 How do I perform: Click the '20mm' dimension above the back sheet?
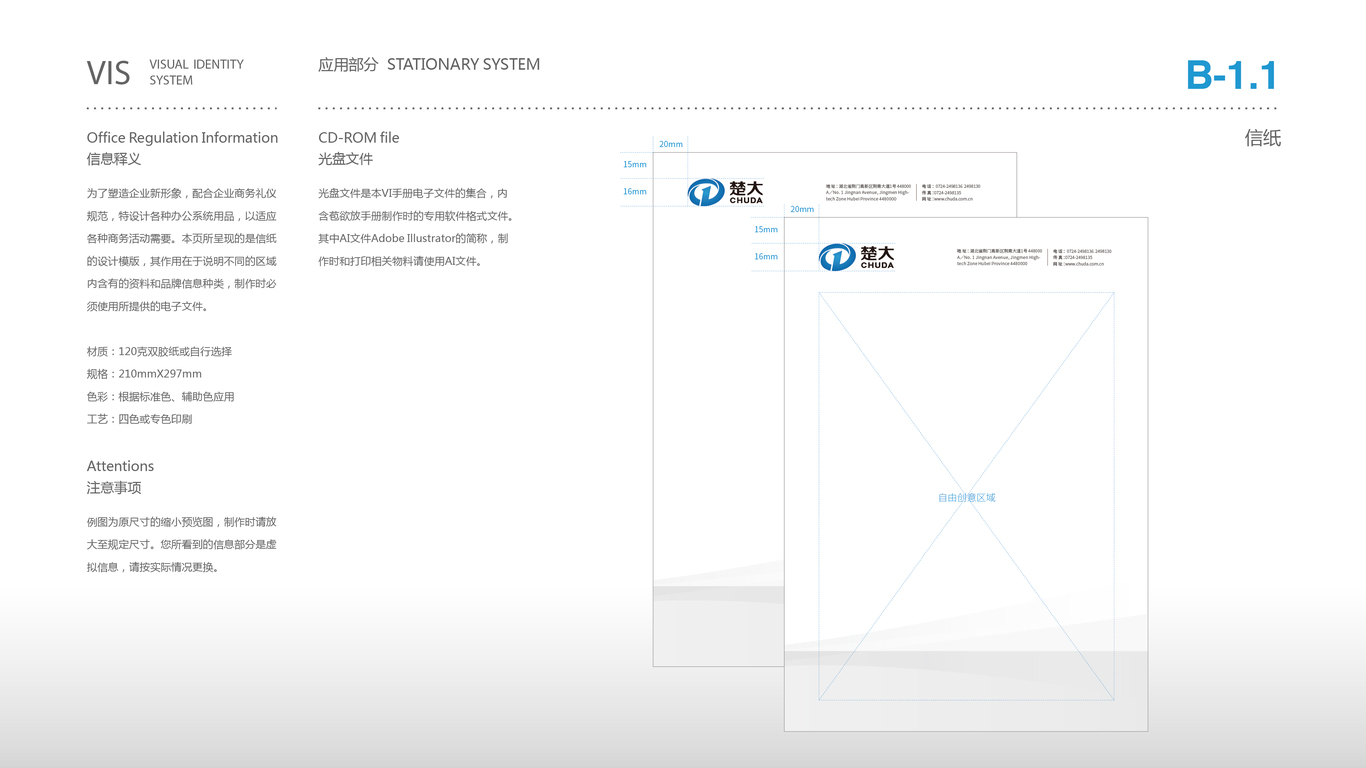pyautogui.click(x=671, y=144)
